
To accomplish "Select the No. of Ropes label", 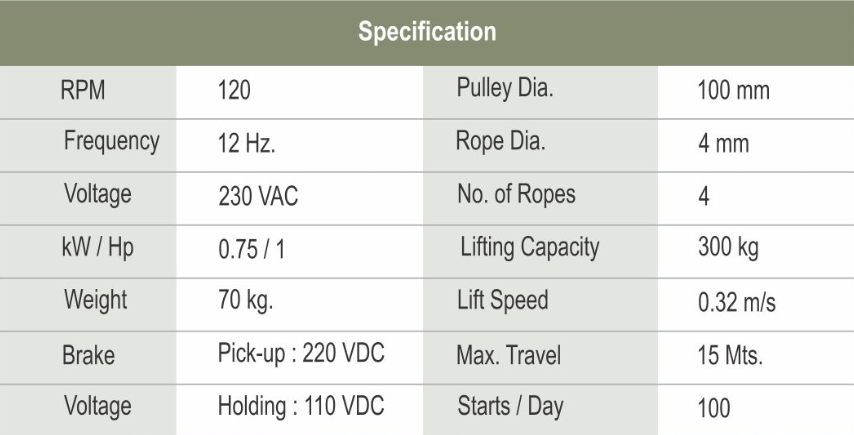I will [516, 194].
